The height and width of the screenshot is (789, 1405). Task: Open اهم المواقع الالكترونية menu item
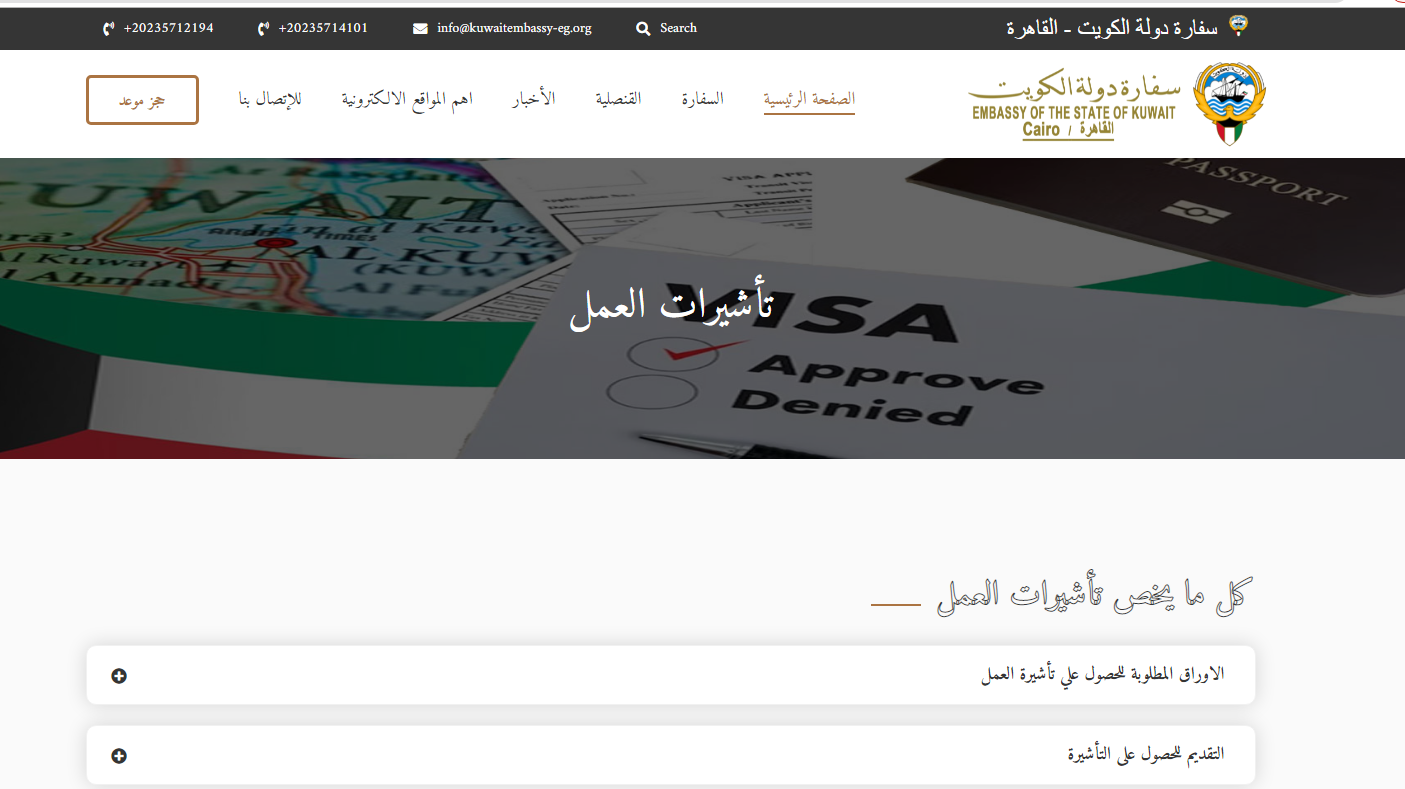(x=407, y=99)
